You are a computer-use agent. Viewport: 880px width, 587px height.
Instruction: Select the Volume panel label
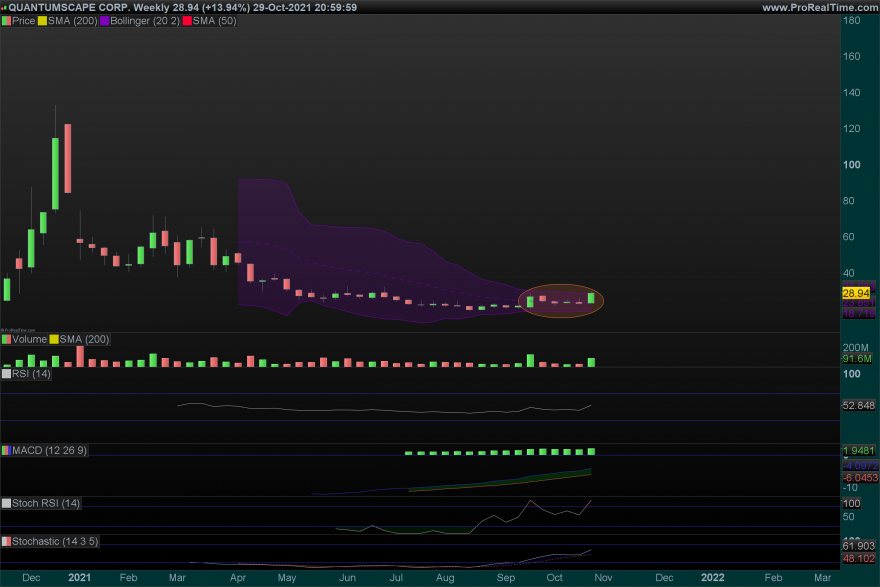coord(29,339)
